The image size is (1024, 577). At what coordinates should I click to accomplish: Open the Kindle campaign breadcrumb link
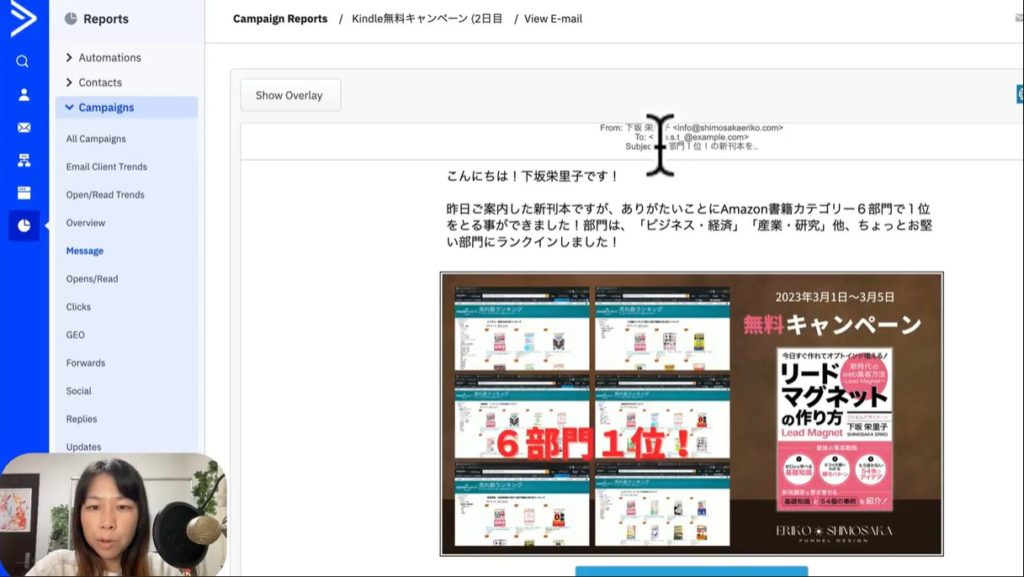[427, 19]
